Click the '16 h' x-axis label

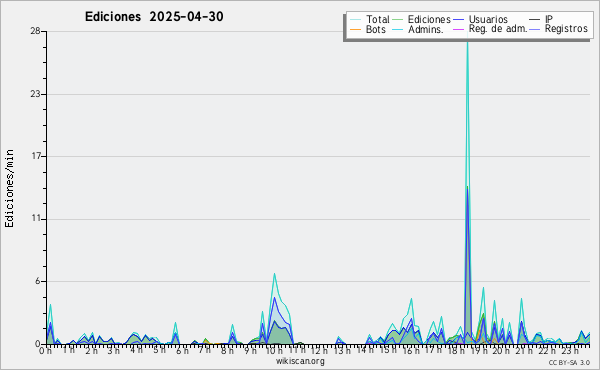(x=411, y=350)
